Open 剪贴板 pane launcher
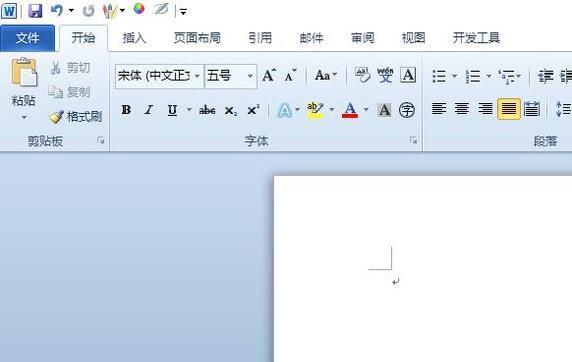Viewport: 572px width, 362px height. tap(101, 140)
